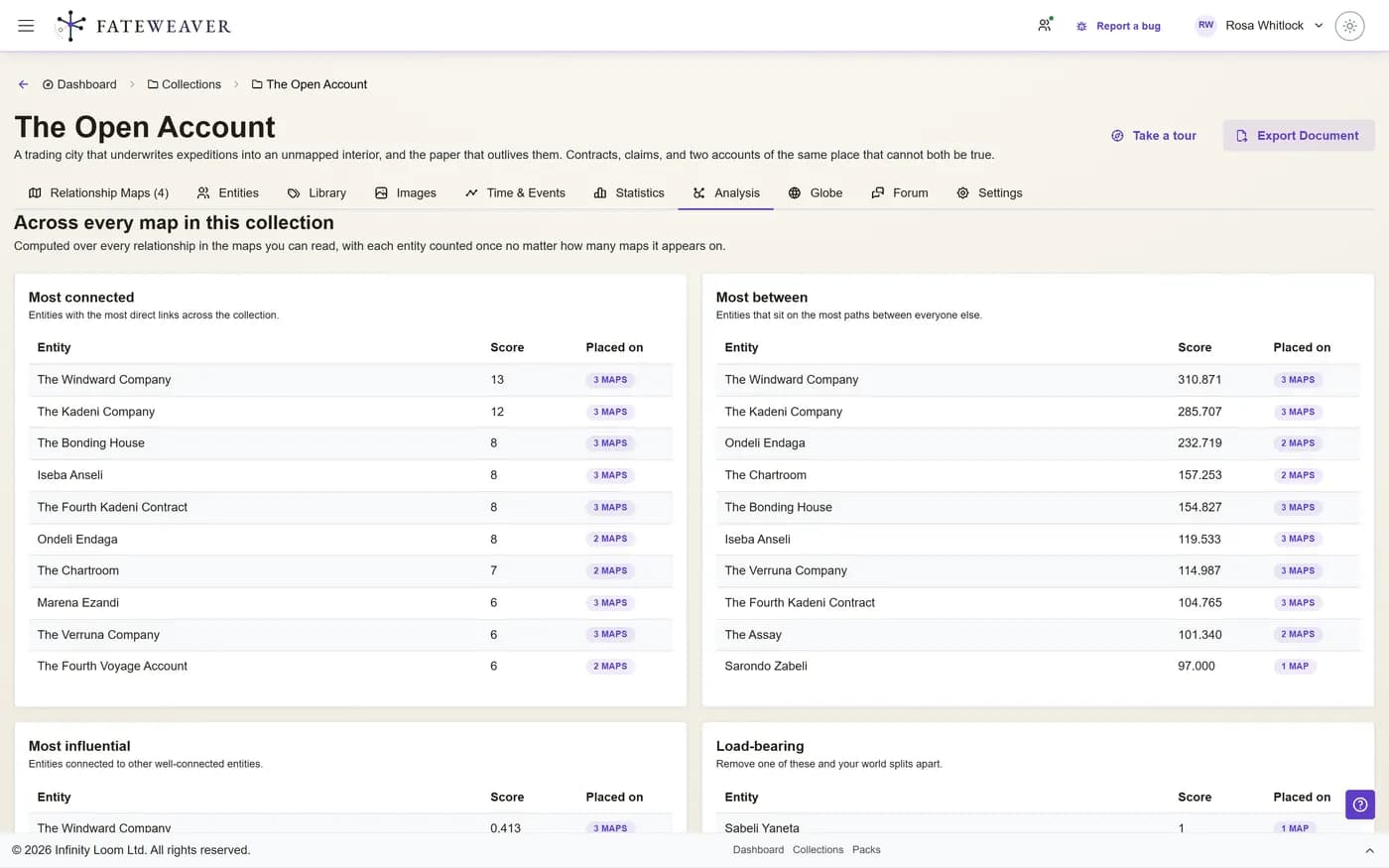Viewport: 1389px width, 868px height.
Task: Click The Fourth Voyage Account entity
Action: click(x=112, y=667)
